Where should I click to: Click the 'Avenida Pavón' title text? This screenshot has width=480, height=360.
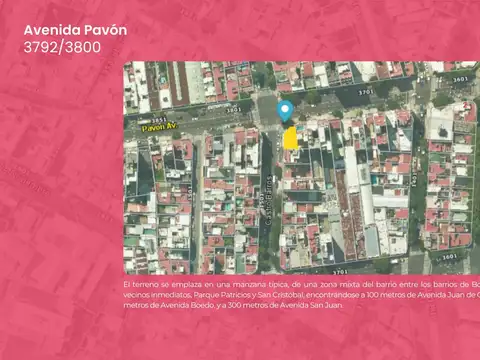75,30
